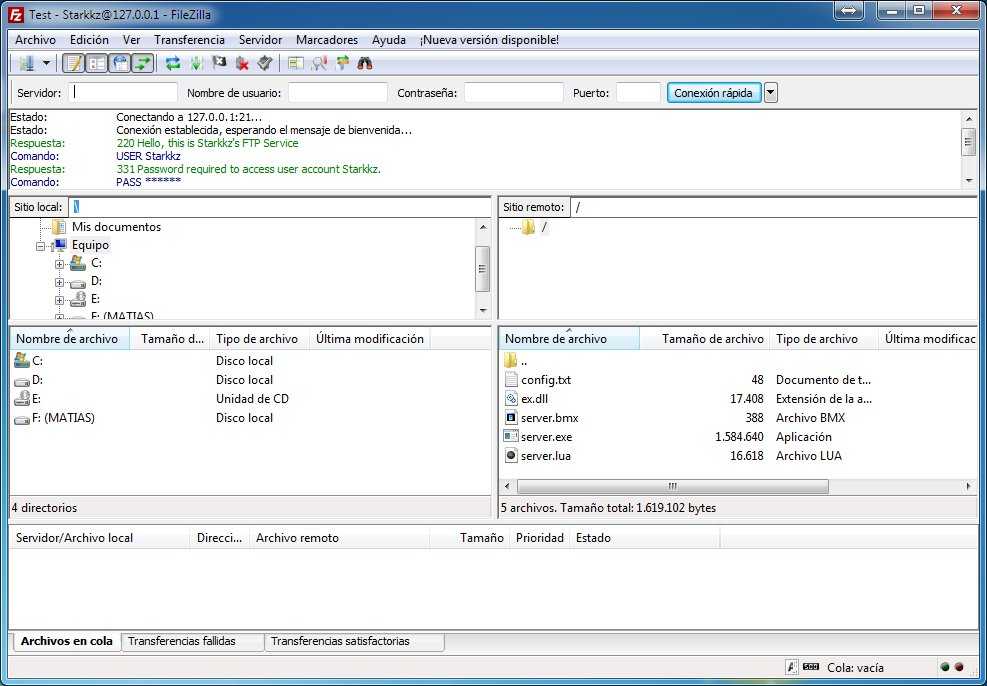Click the Conexión rápida button

[714, 93]
